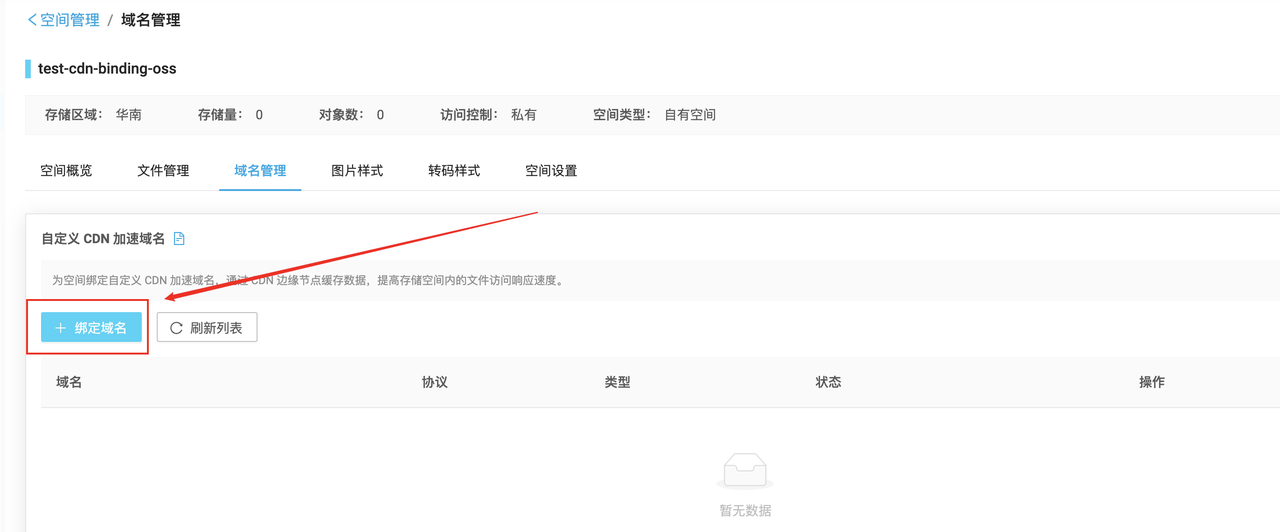The image size is (1280, 532).
Task: Click the 域名管理 breadcrumb title
Action: pyautogui.click(x=151, y=20)
